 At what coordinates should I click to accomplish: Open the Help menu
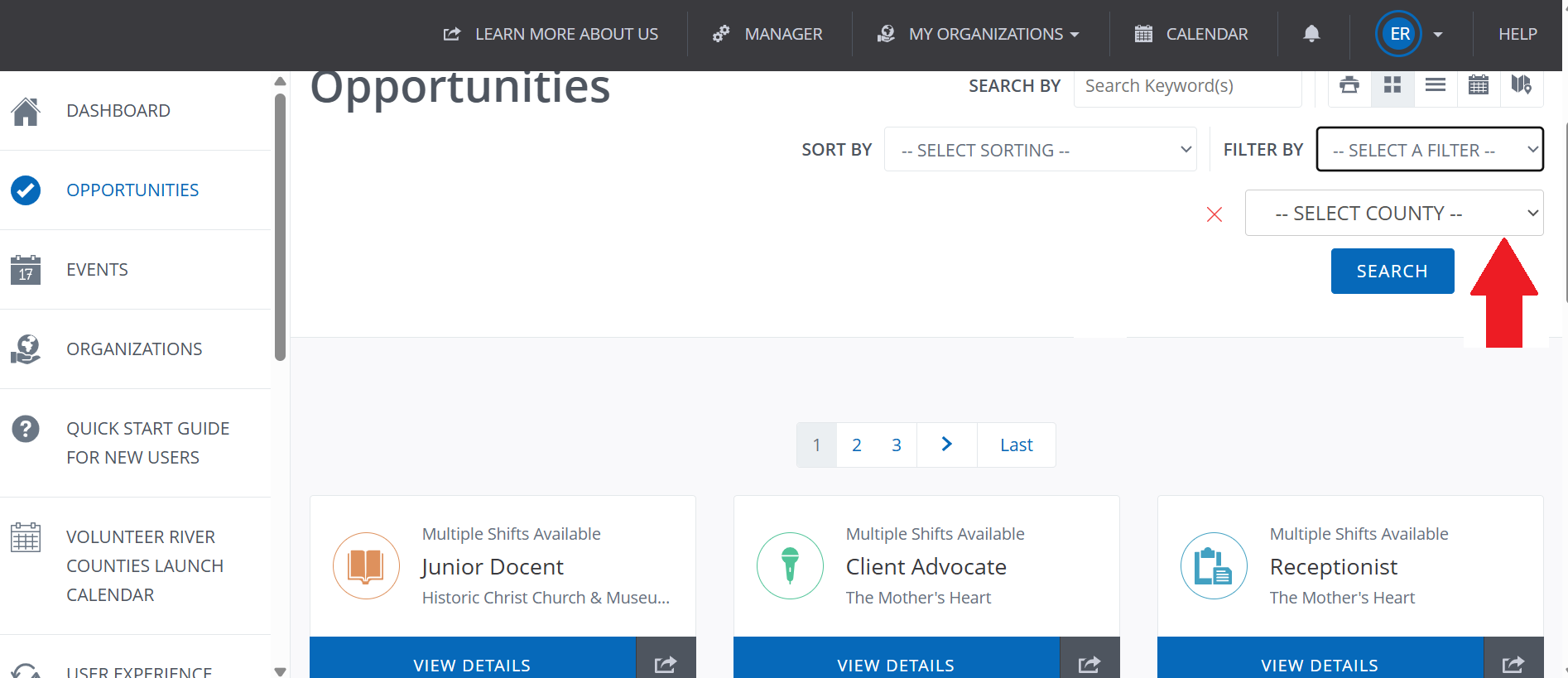tap(1517, 34)
